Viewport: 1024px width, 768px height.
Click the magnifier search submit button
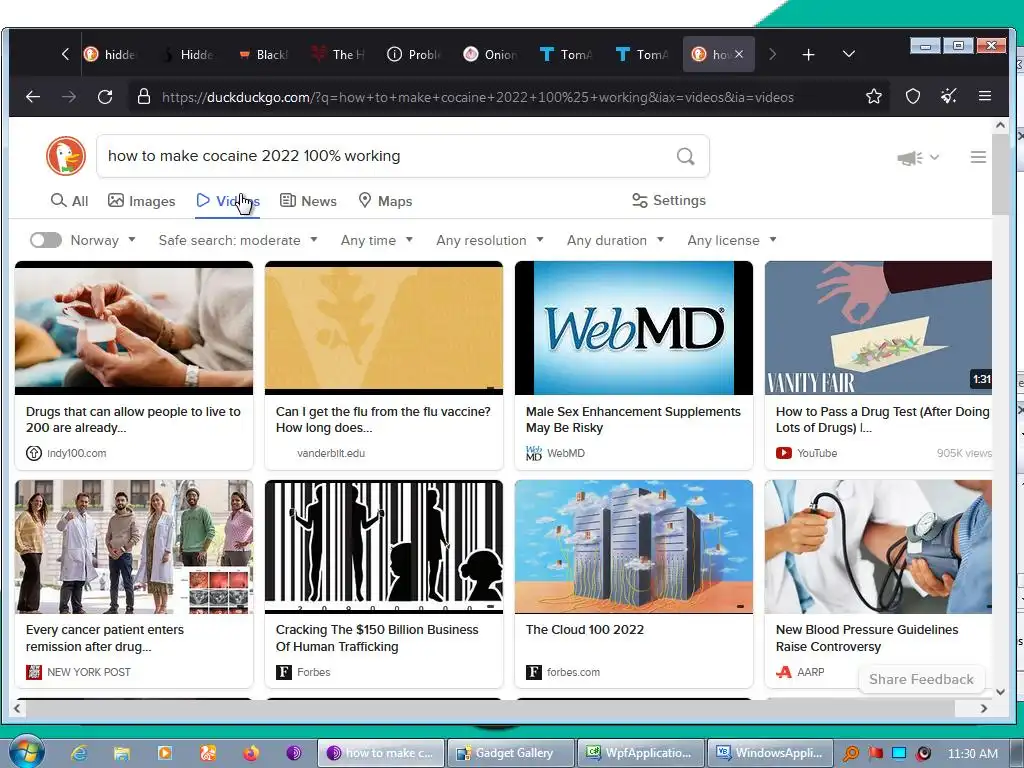tap(685, 156)
